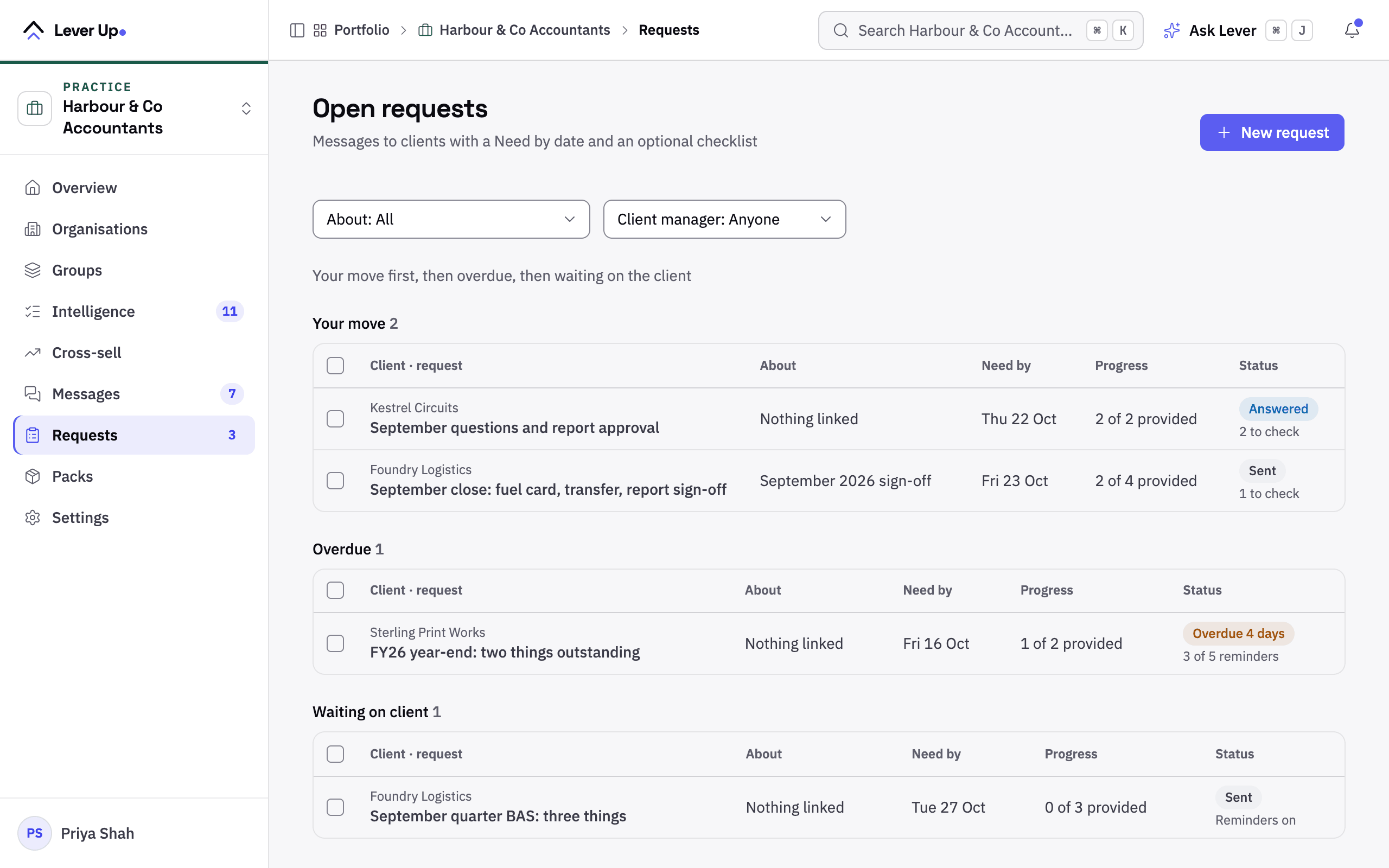Click the Portfolio grid icon in breadcrumb
The width and height of the screenshot is (1389, 868).
320,30
